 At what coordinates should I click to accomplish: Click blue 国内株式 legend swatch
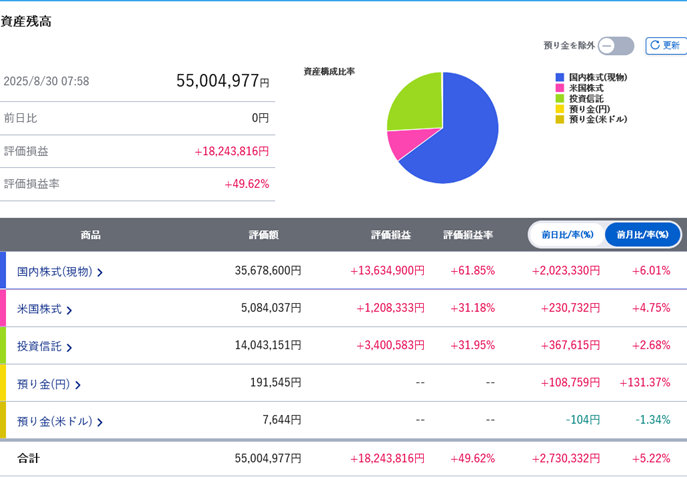pos(560,78)
